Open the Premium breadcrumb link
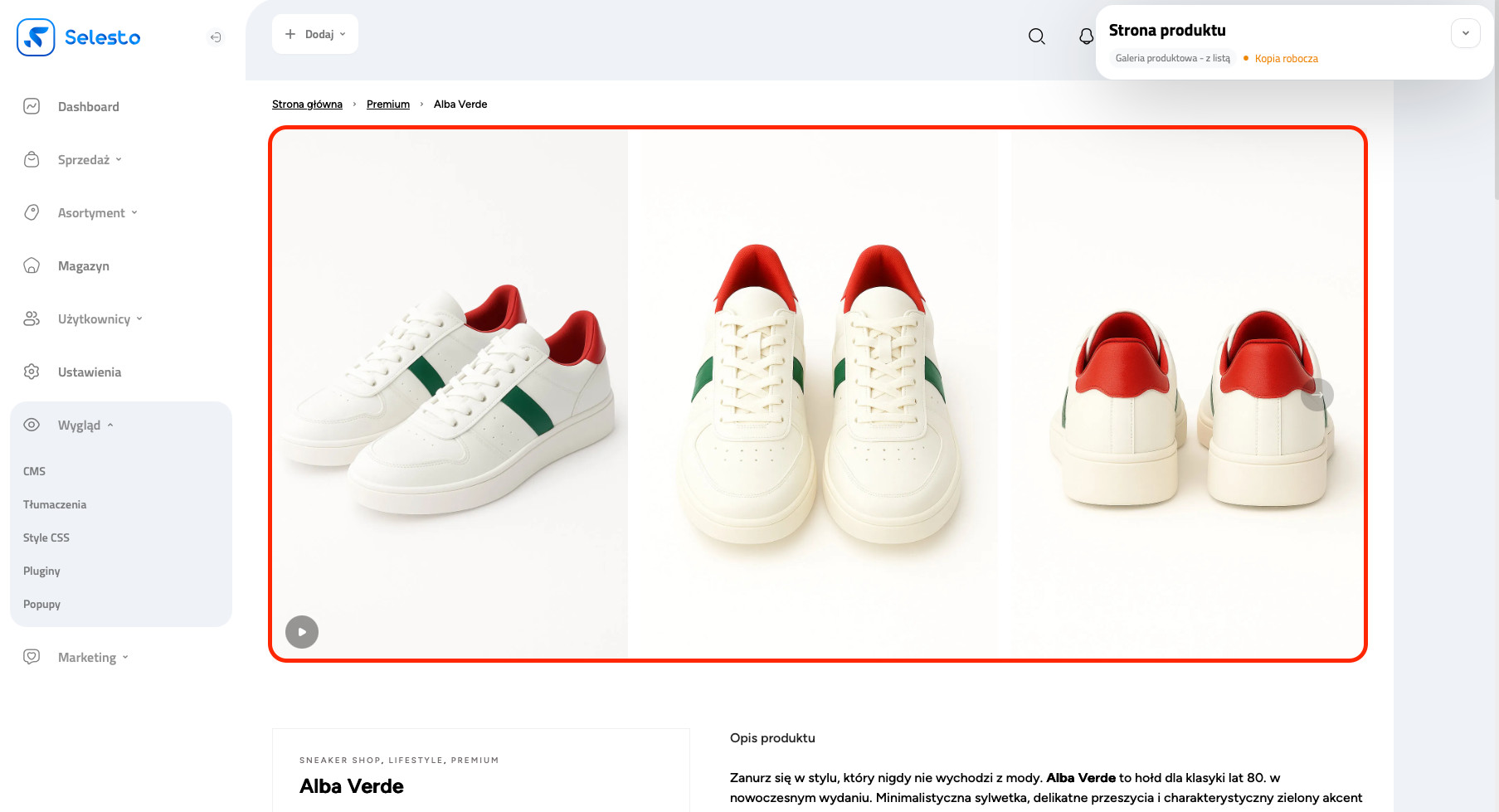The image size is (1499, 812). (x=388, y=105)
